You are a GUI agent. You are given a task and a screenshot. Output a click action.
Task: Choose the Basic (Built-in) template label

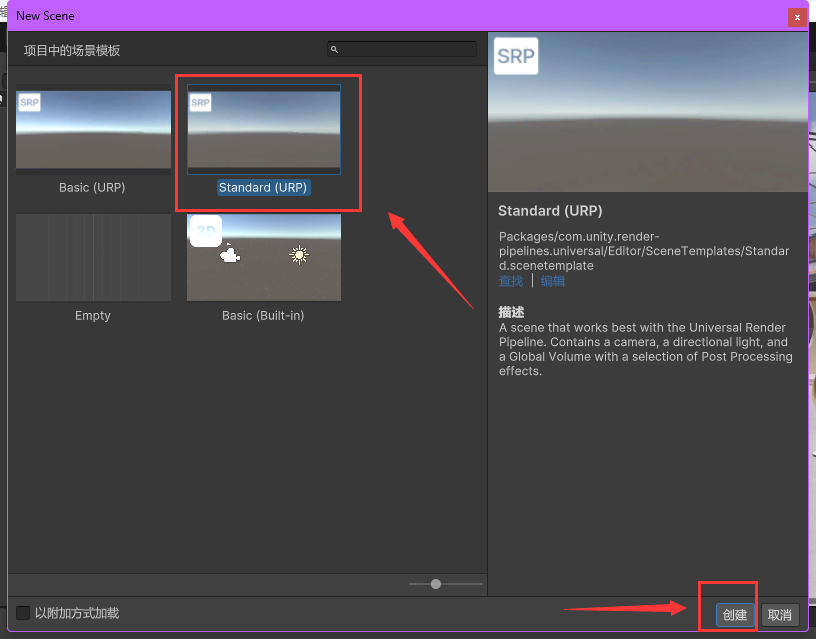[263, 315]
